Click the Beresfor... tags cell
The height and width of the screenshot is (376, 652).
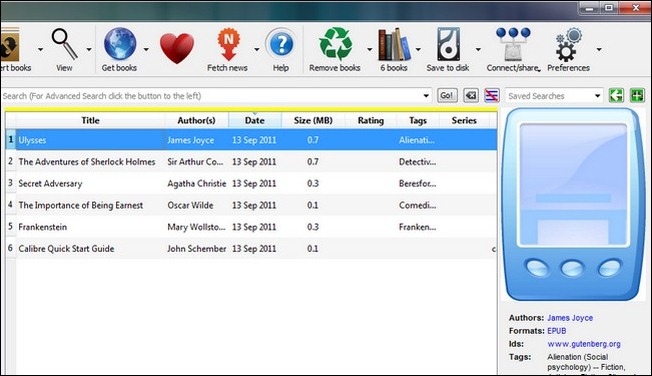tap(417, 183)
